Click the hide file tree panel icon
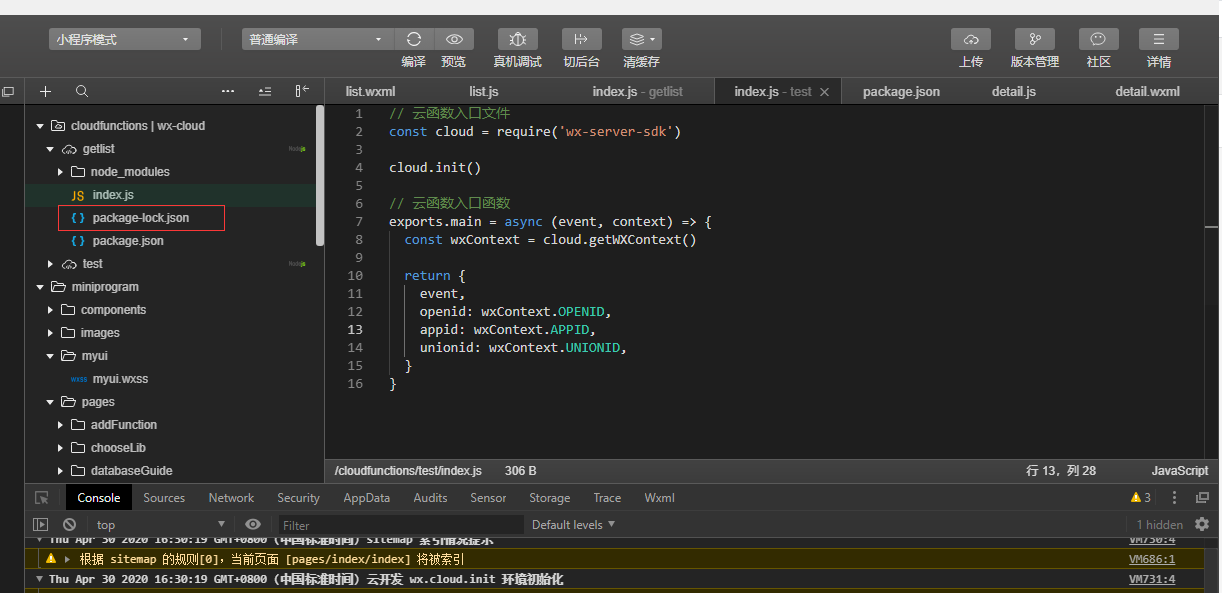1222x593 pixels. 301,91
